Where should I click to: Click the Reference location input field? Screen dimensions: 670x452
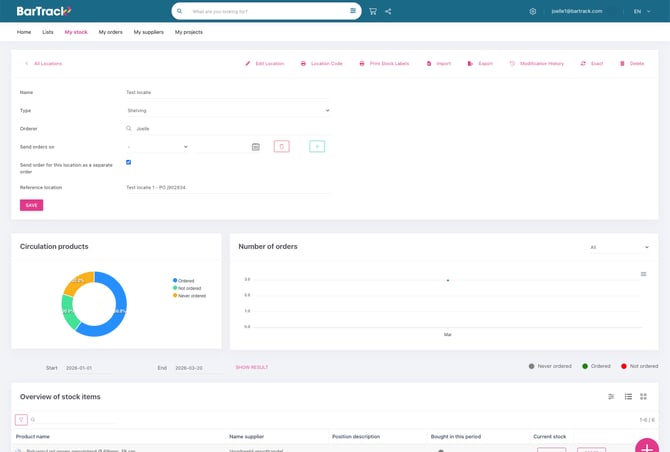coord(228,187)
